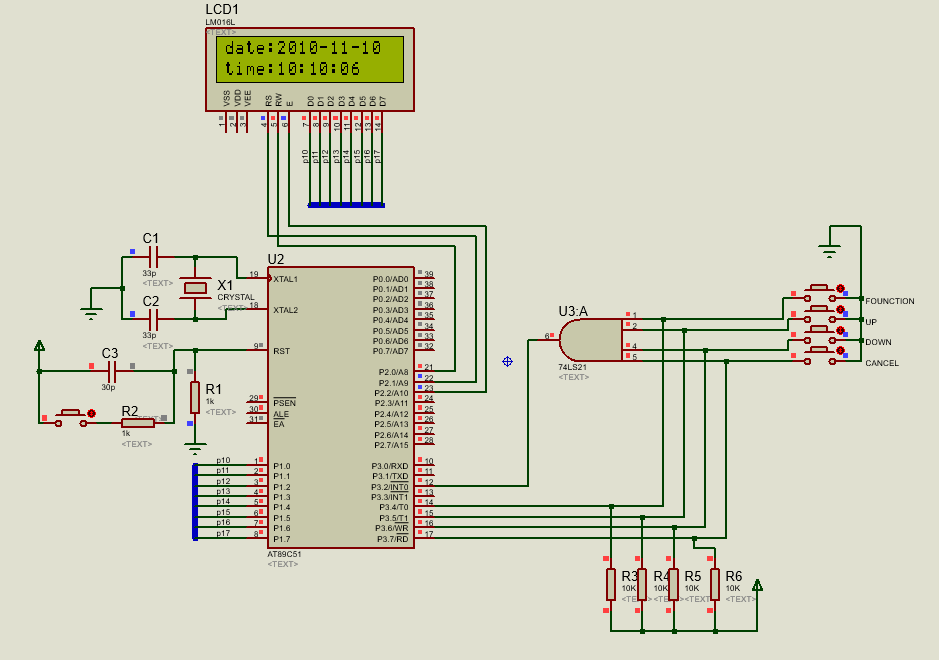The height and width of the screenshot is (660, 939).
Task: Select resistor R3 body
Action: 611,585
